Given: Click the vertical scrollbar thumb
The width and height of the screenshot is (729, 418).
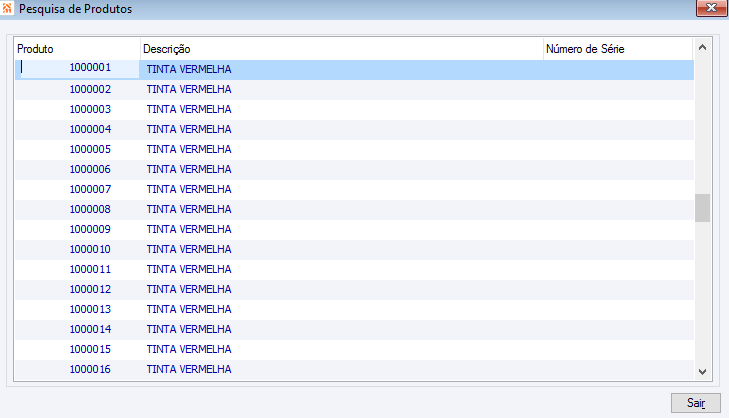Looking at the screenshot, I should (702, 208).
